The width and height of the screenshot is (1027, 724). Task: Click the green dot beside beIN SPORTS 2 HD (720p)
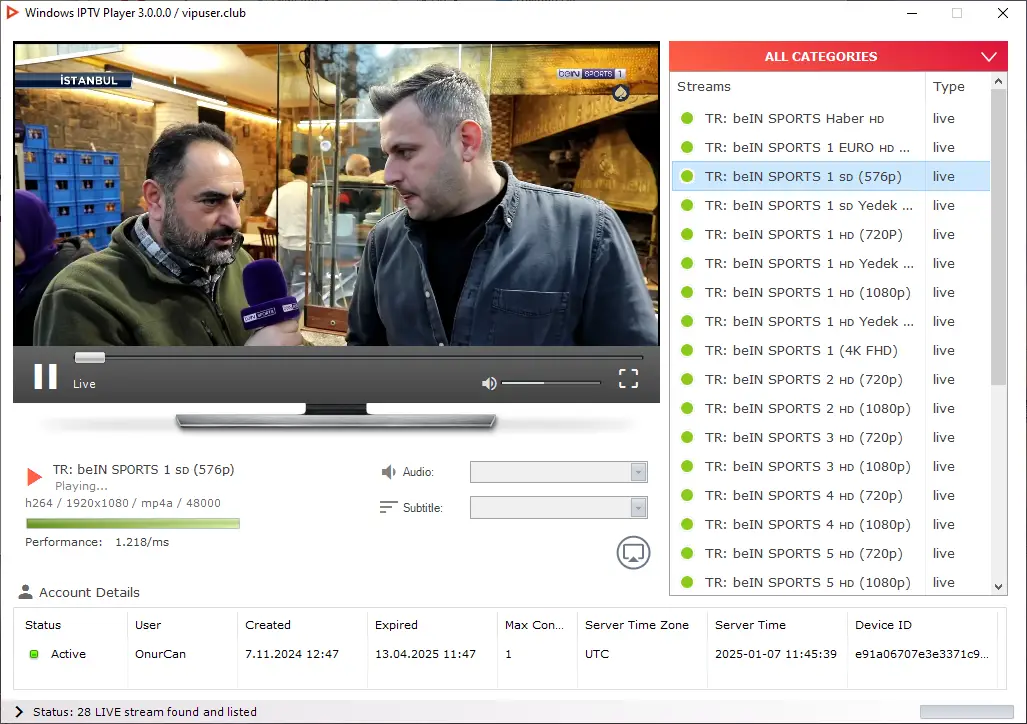tap(687, 379)
